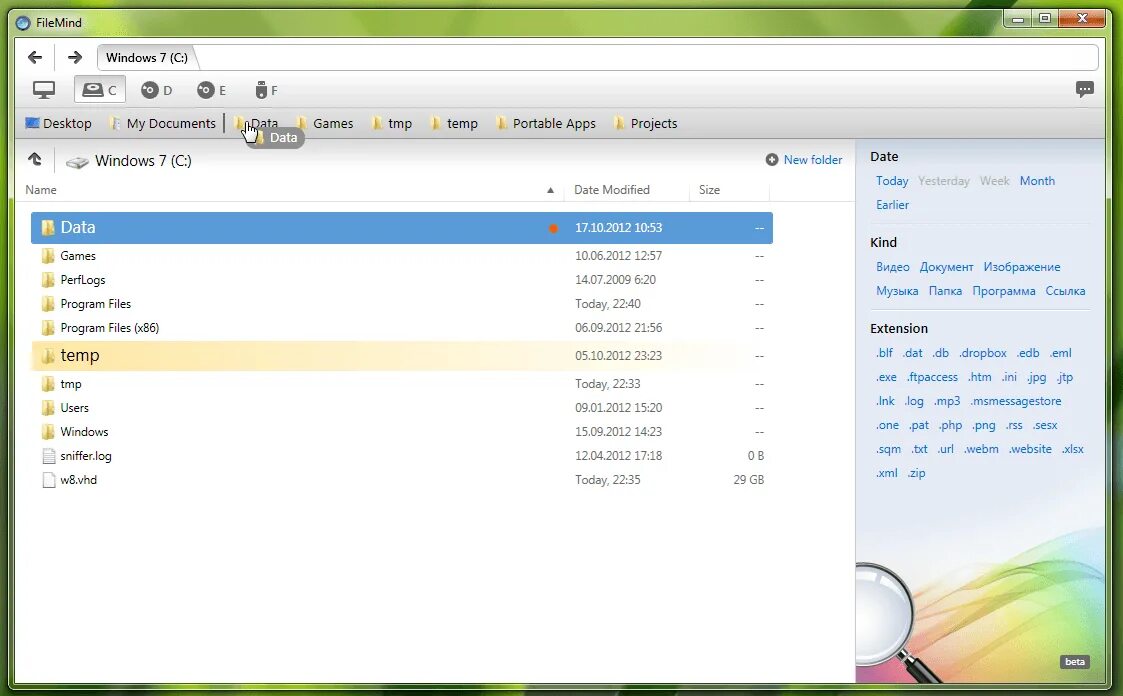Go up one folder level
This screenshot has height=696, width=1123.
34,160
